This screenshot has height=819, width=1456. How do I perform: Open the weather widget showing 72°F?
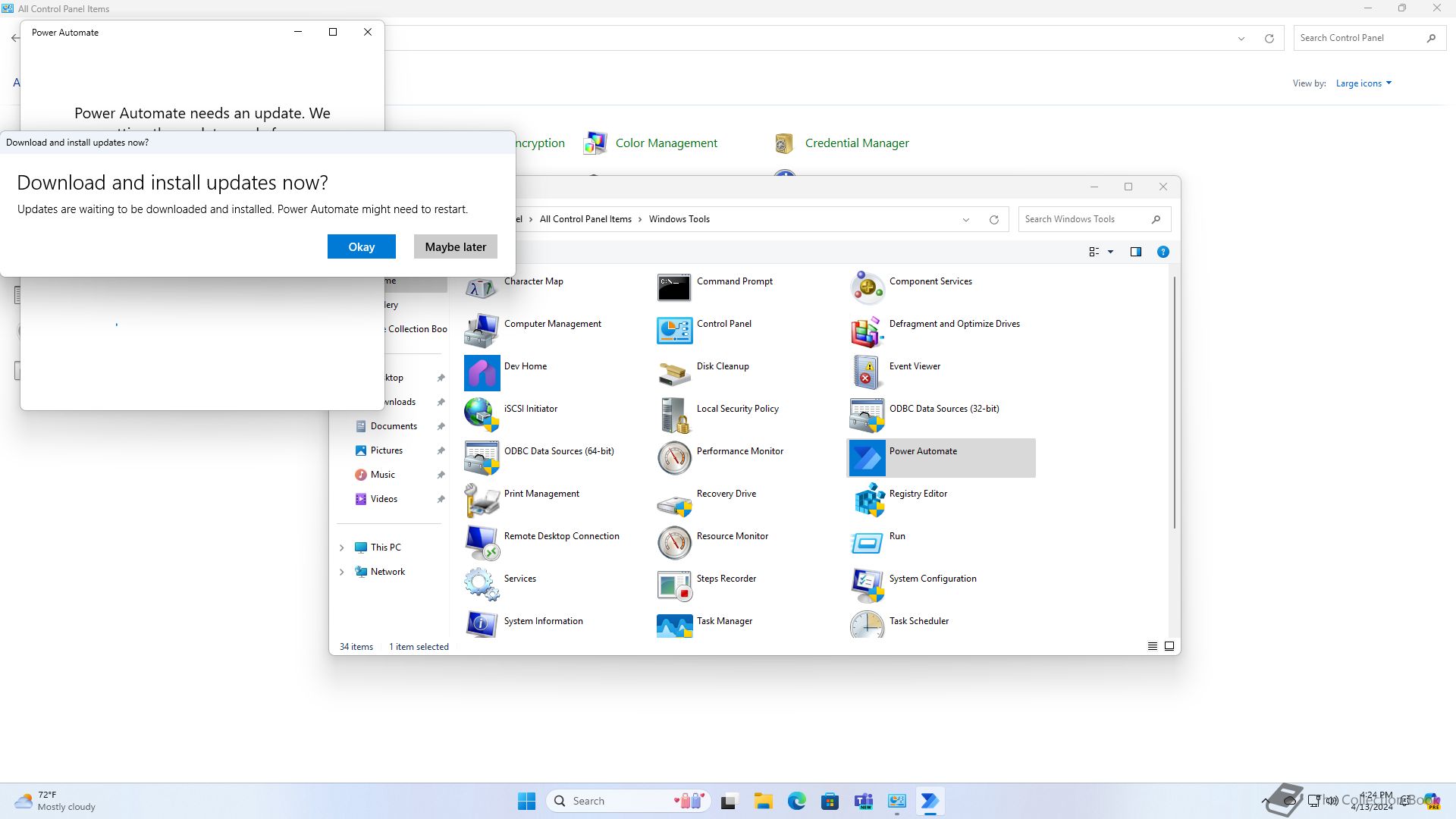click(55, 801)
